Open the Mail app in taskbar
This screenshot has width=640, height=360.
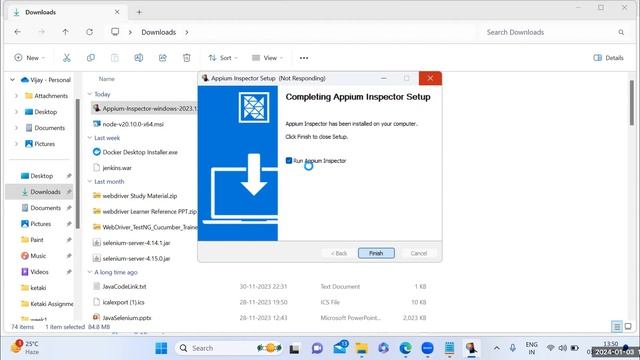coord(340,348)
